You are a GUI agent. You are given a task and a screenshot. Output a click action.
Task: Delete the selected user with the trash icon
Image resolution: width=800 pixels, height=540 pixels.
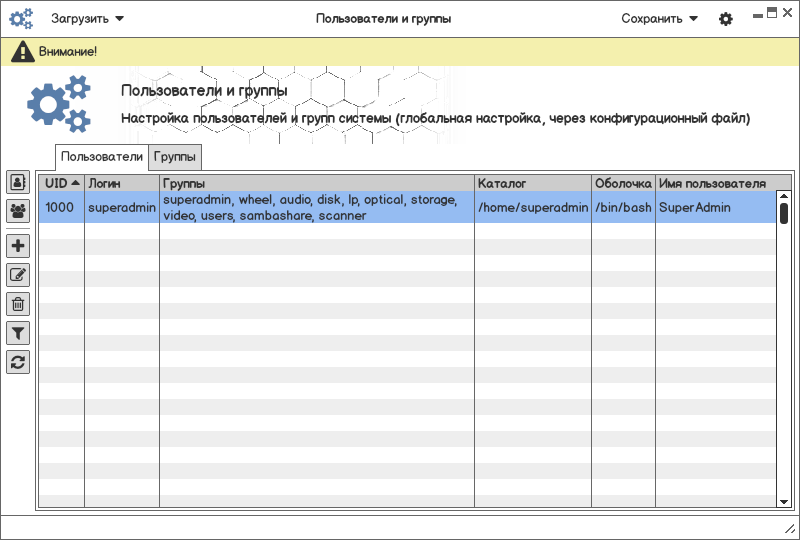tap(18, 304)
